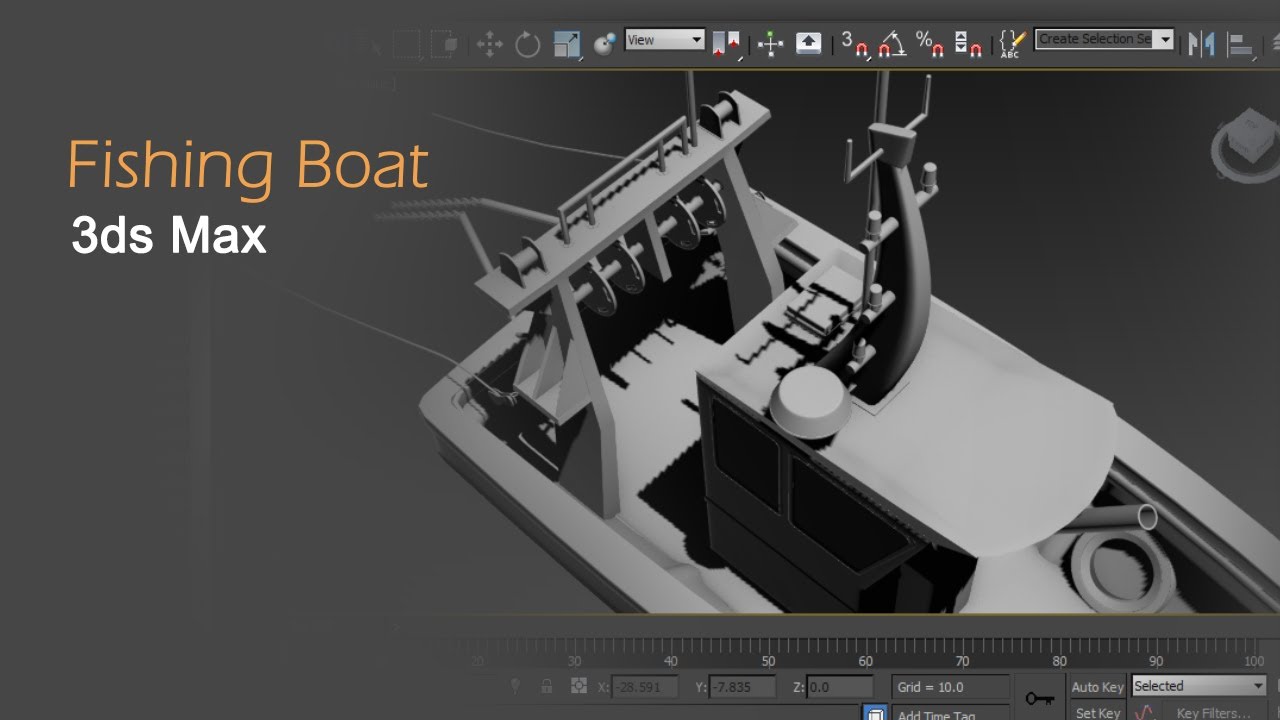1280x720 pixels.
Task: Click the X coordinate field
Action: click(x=644, y=687)
